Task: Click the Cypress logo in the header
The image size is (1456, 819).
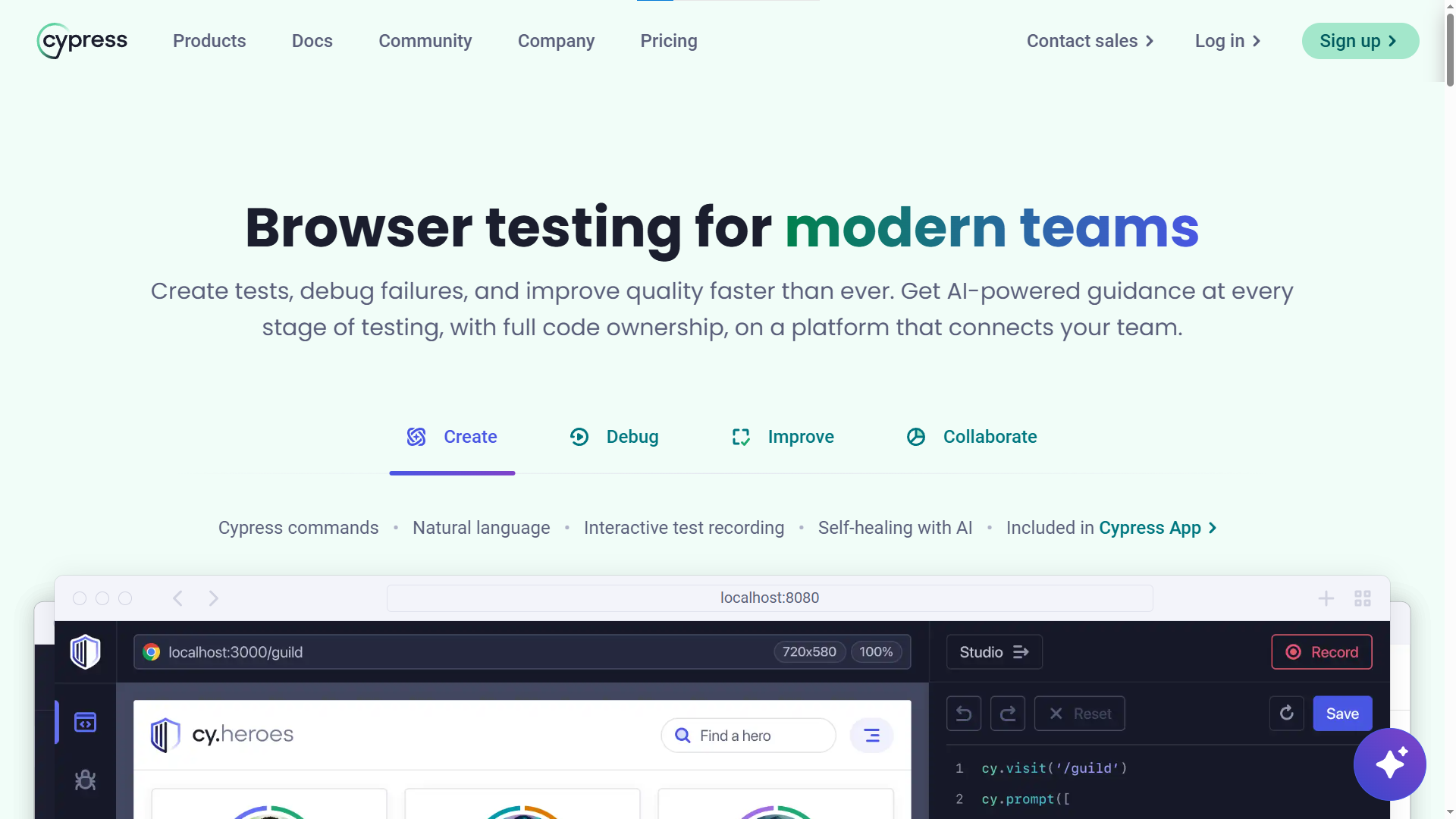Action: pos(82,41)
